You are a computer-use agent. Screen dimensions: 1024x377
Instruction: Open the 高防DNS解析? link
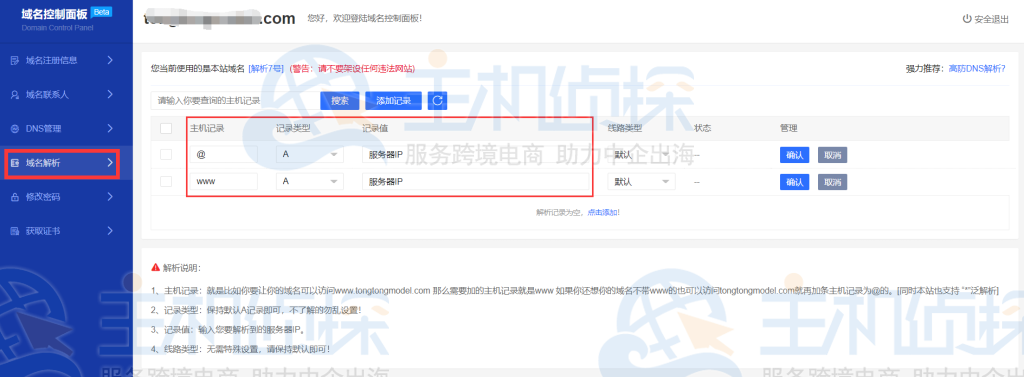[977, 68]
